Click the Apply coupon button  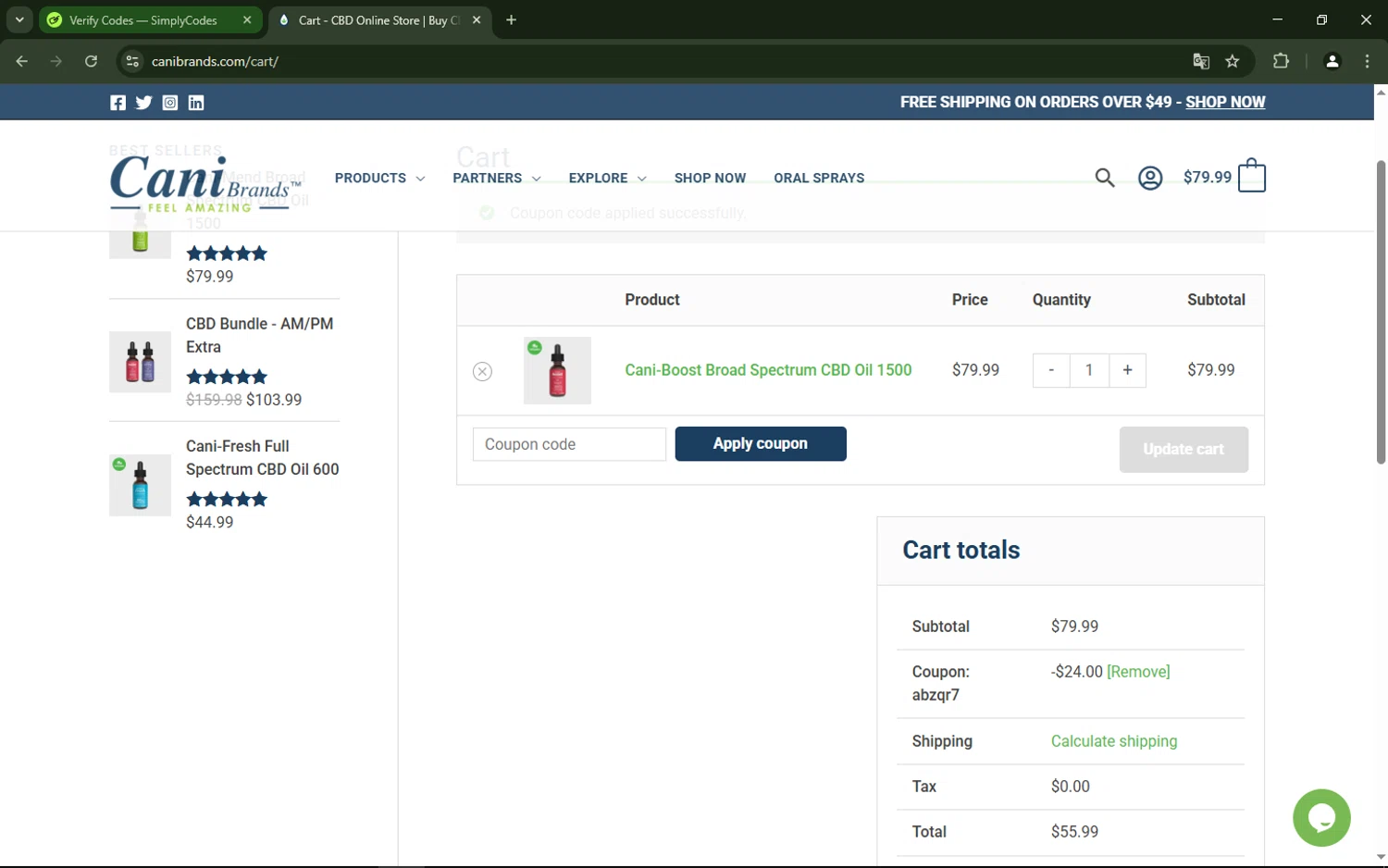[x=761, y=444]
